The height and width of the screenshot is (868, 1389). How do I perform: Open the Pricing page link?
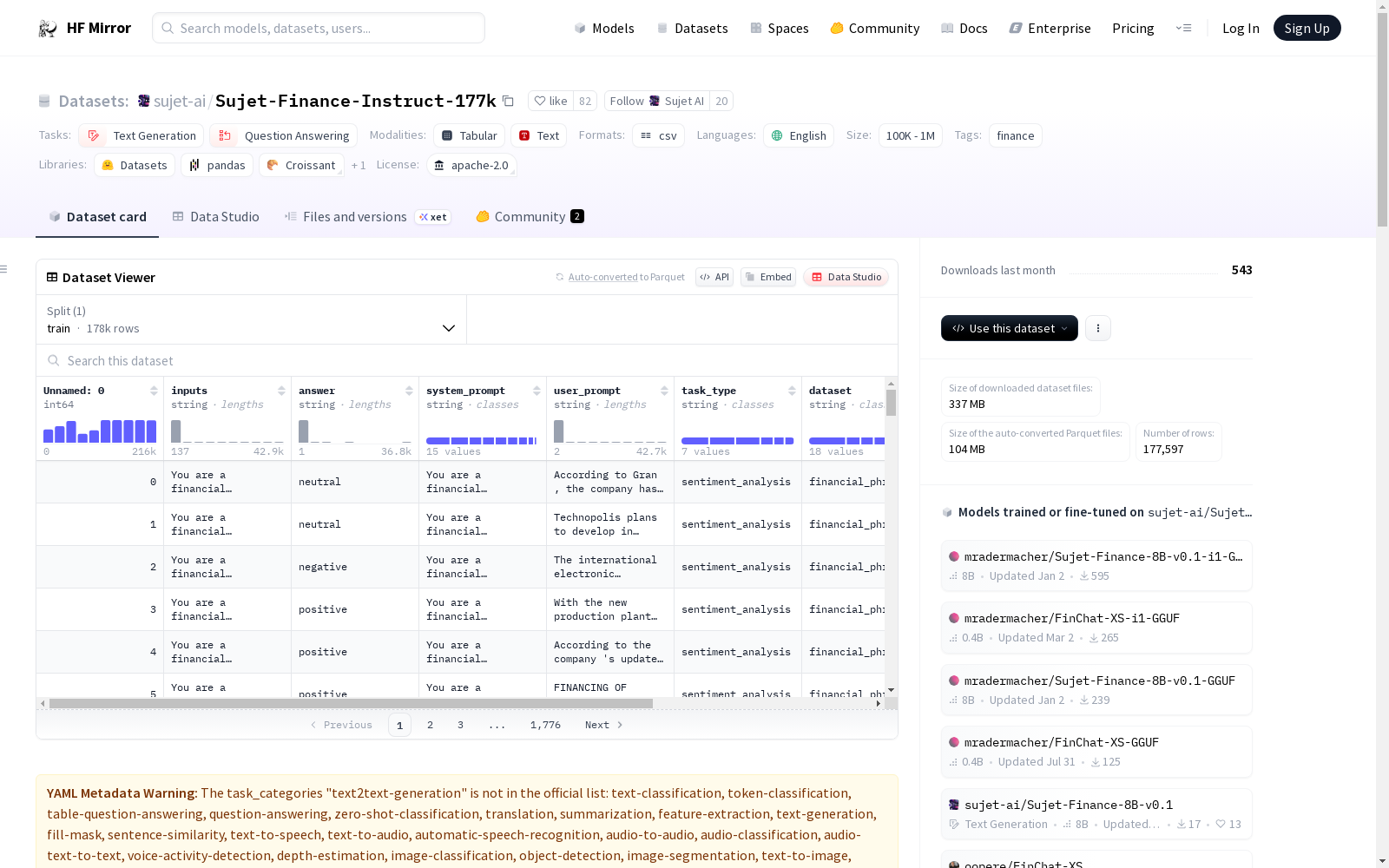point(1133,29)
